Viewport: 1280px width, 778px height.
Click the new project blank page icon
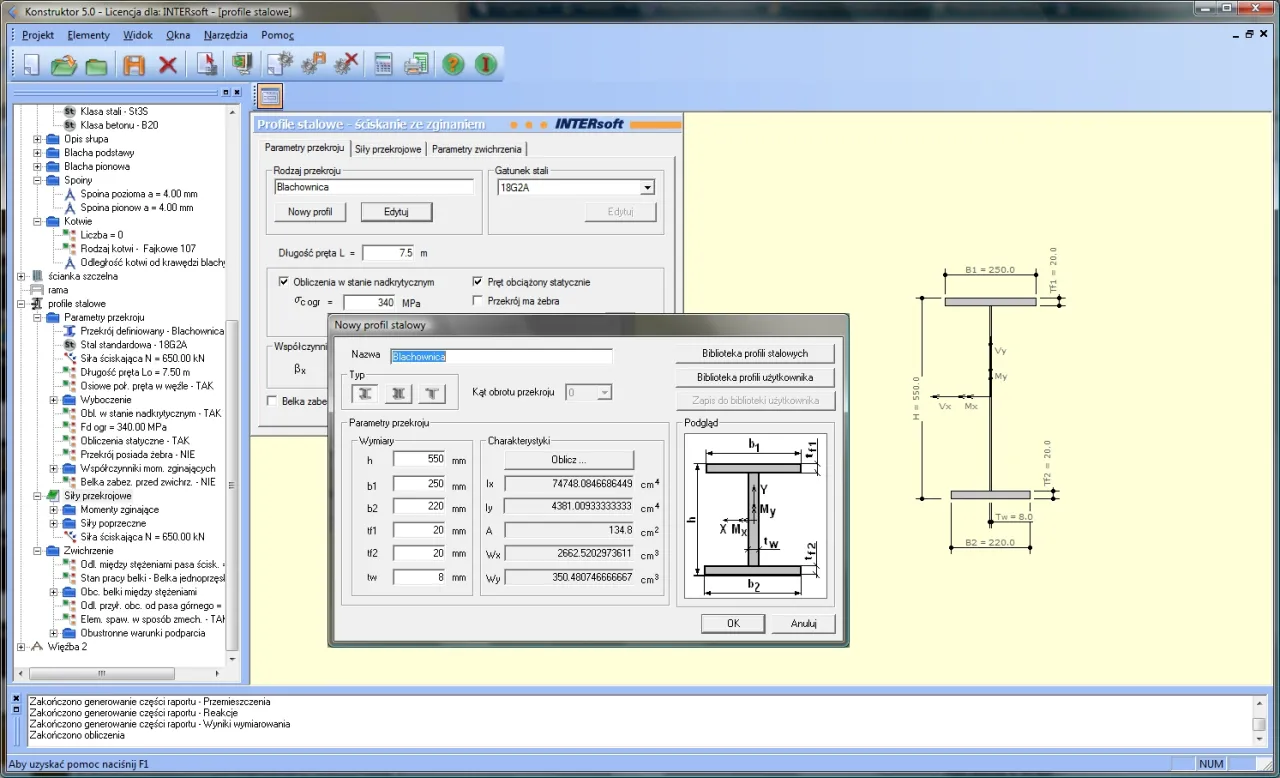pos(31,65)
